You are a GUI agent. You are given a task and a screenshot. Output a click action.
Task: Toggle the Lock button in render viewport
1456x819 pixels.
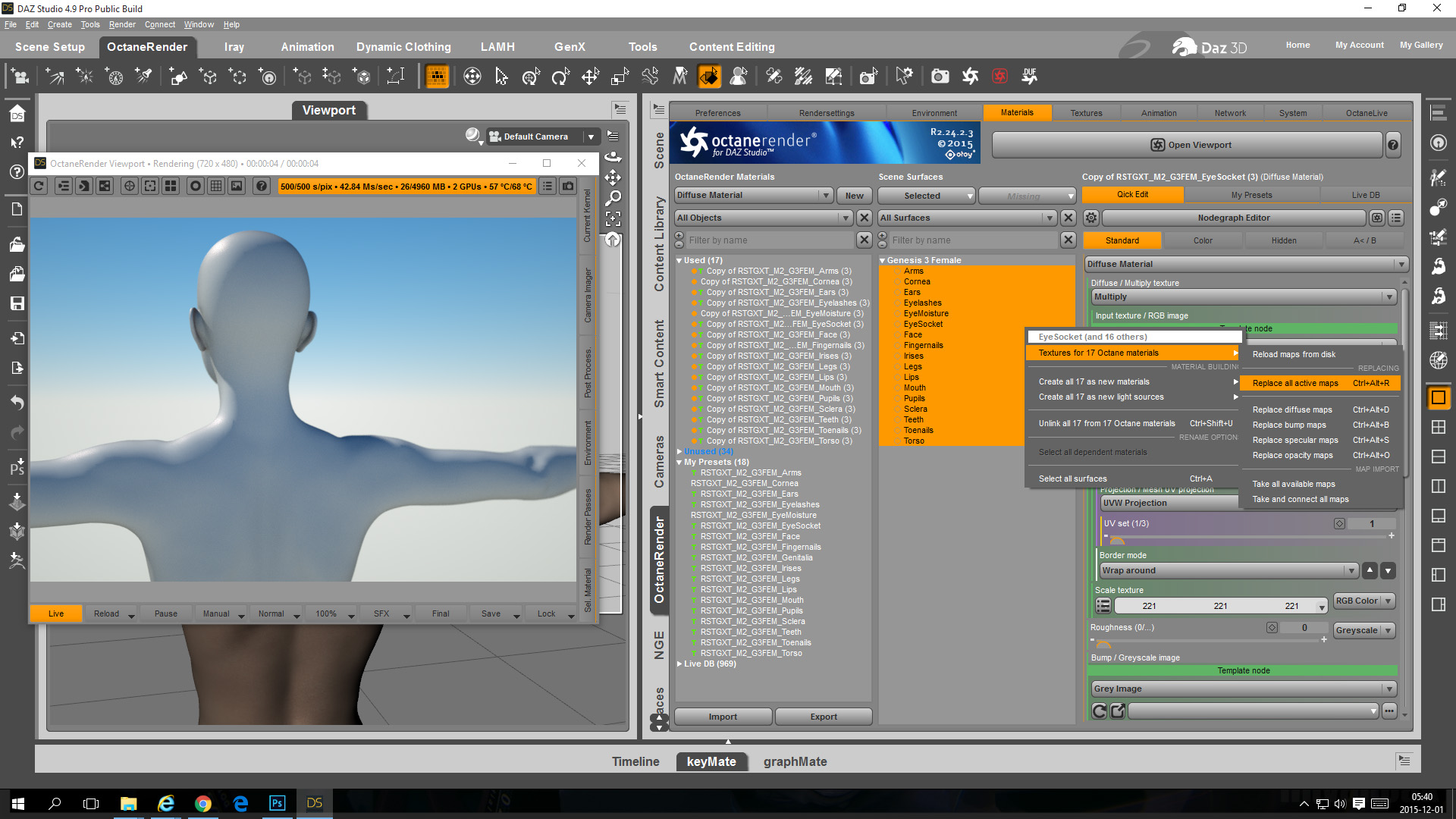click(x=546, y=613)
